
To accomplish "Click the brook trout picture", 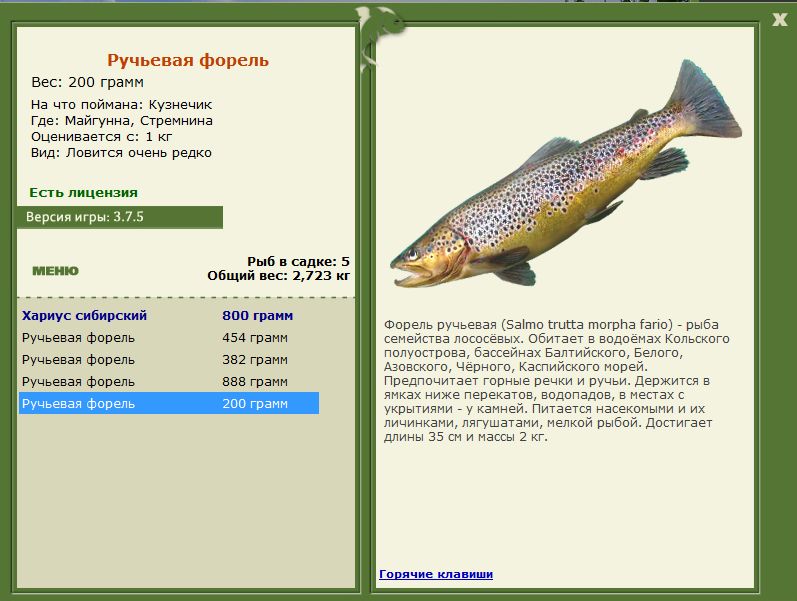I will point(566,174).
